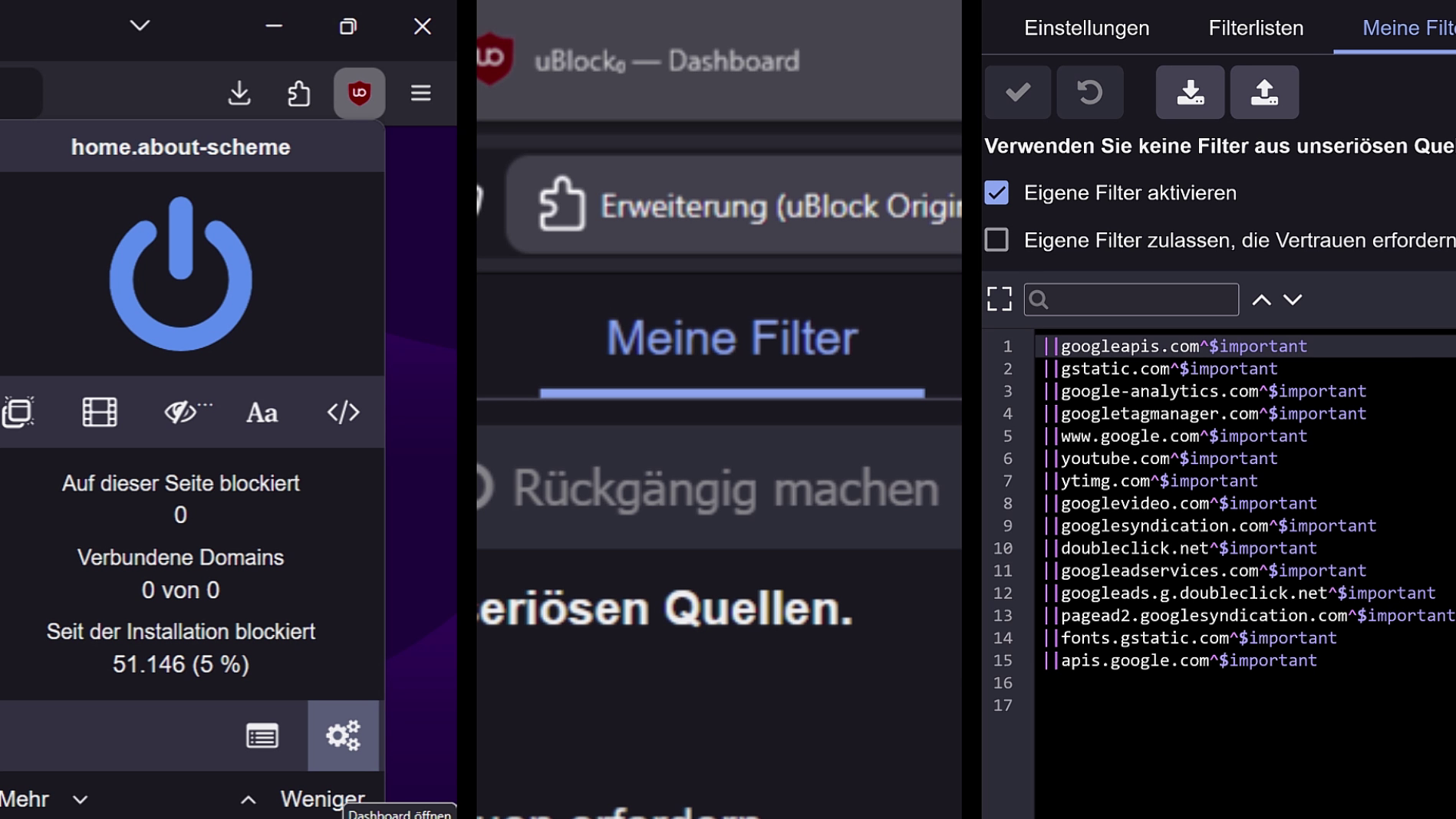Click the zoomed Meine Filter tab
1456x819 pixels.
(732, 338)
